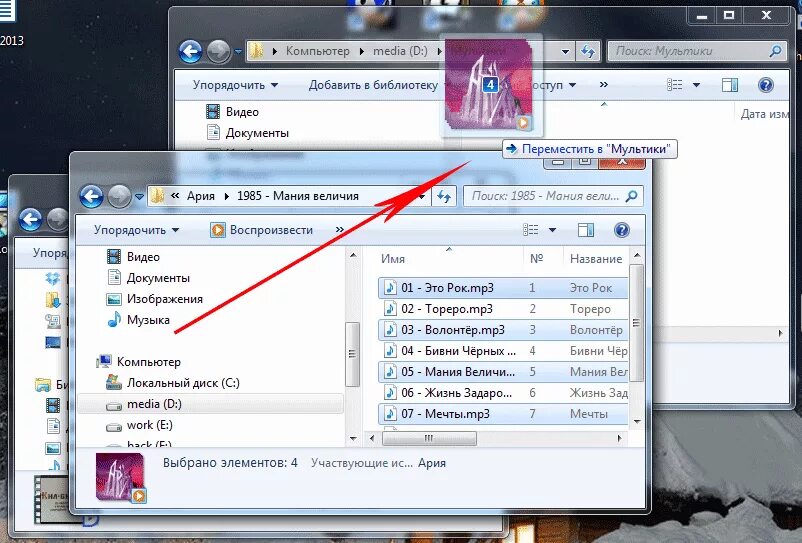The width and height of the screenshot is (802, 543).
Task: Open Help in Мультики window
Action: point(766,85)
